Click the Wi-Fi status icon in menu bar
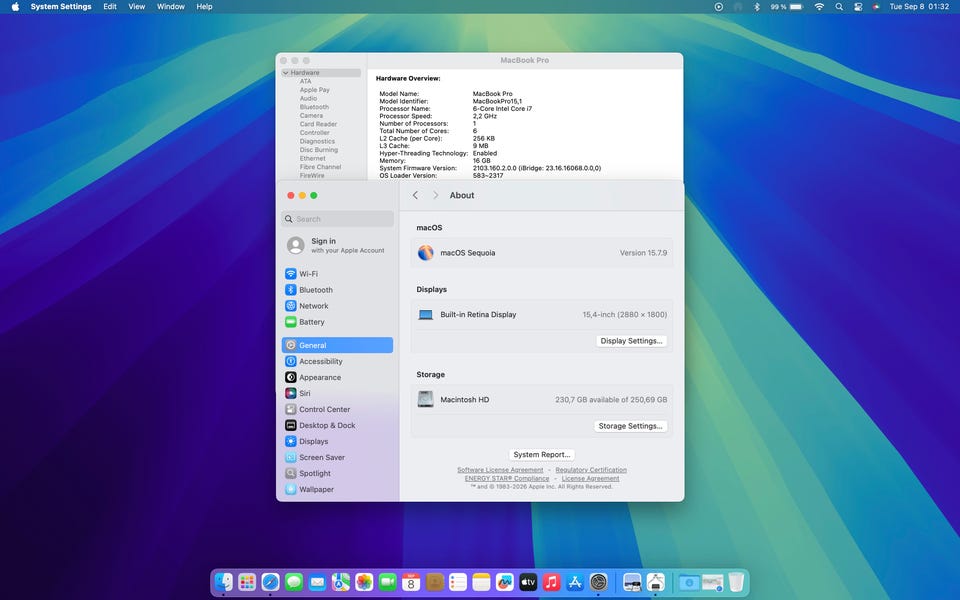The image size is (960, 600). click(819, 7)
